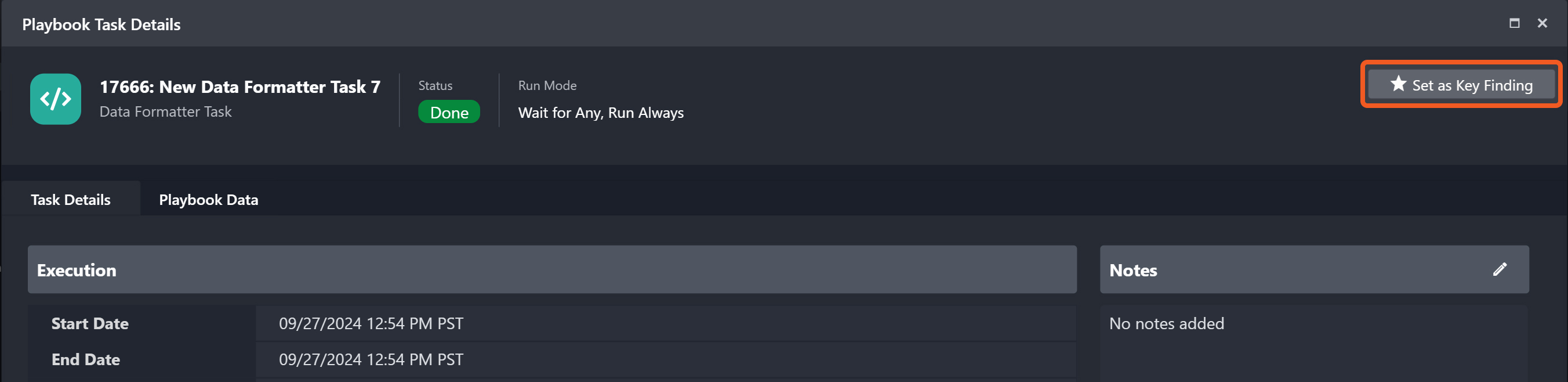Viewport: 1568px width, 382px height.
Task: Click the Run Mode value Wait for Any, Run Always
Action: click(x=600, y=113)
